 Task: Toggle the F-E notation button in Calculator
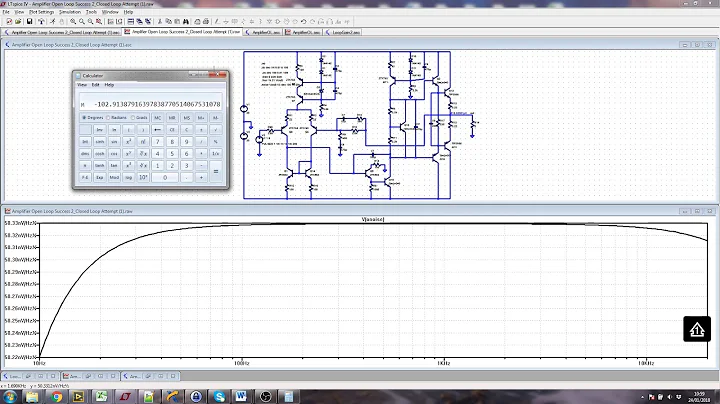pos(85,177)
